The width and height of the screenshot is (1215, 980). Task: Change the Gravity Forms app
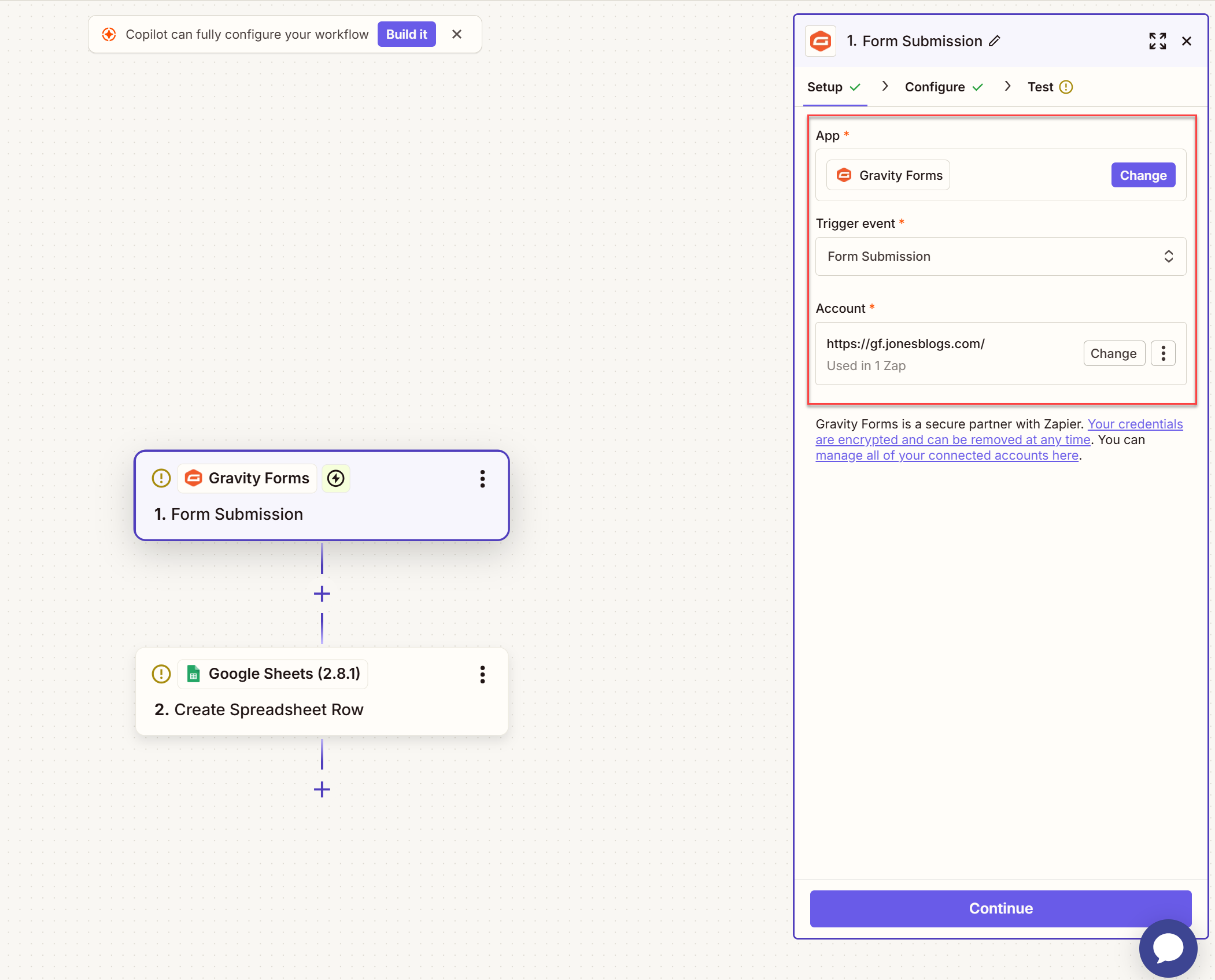click(1143, 175)
